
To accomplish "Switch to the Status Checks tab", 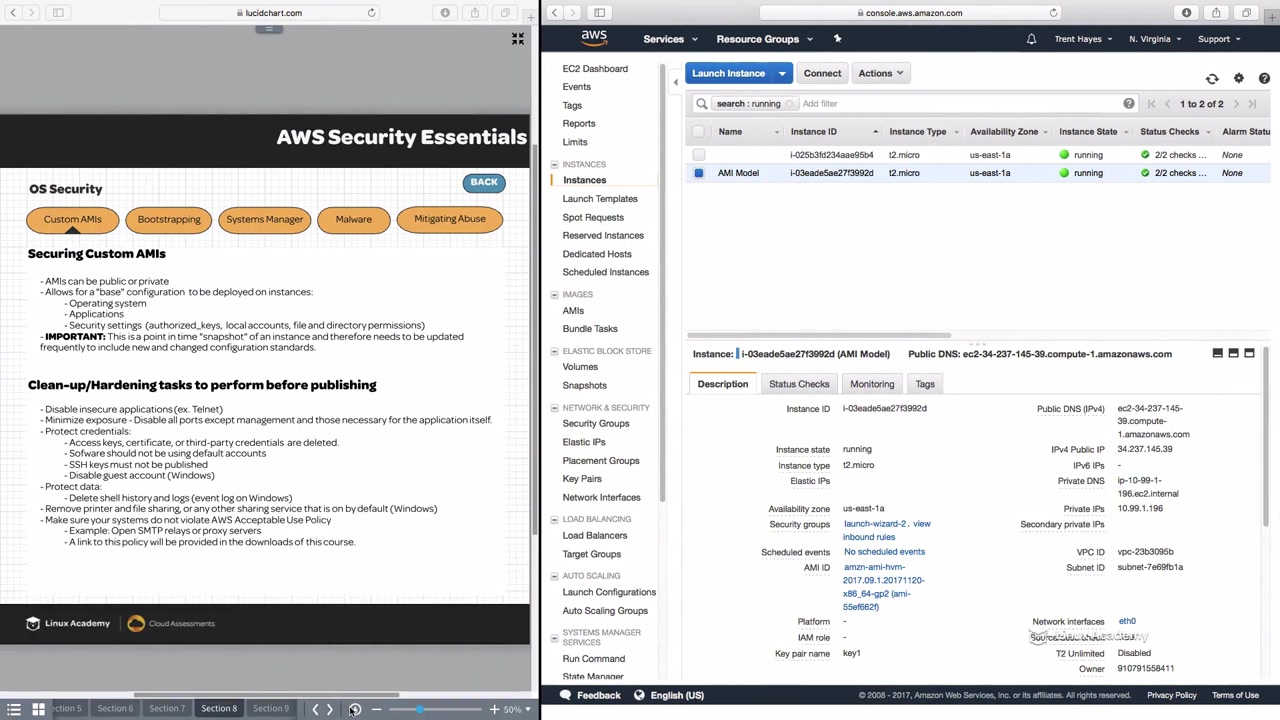I will pyautogui.click(x=799, y=384).
